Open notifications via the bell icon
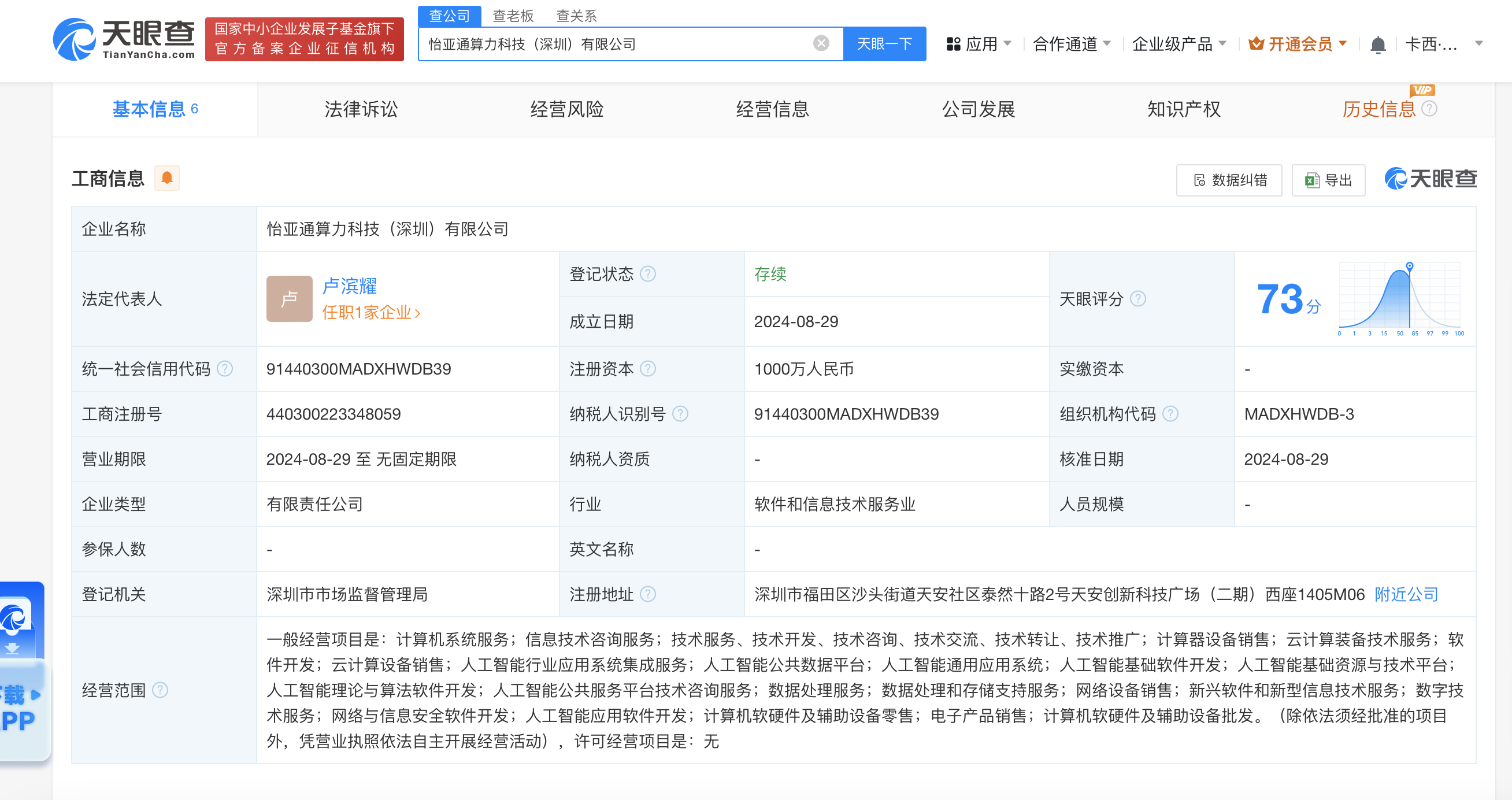 pyautogui.click(x=1378, y=44)
